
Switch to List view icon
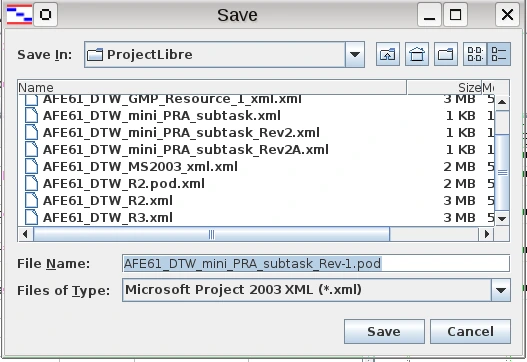click(x=475, y=54)
